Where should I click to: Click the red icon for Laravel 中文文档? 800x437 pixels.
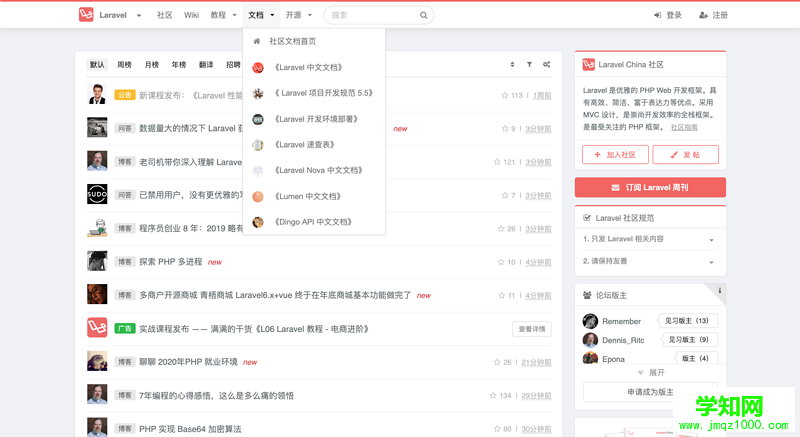(x=258, y=67)
